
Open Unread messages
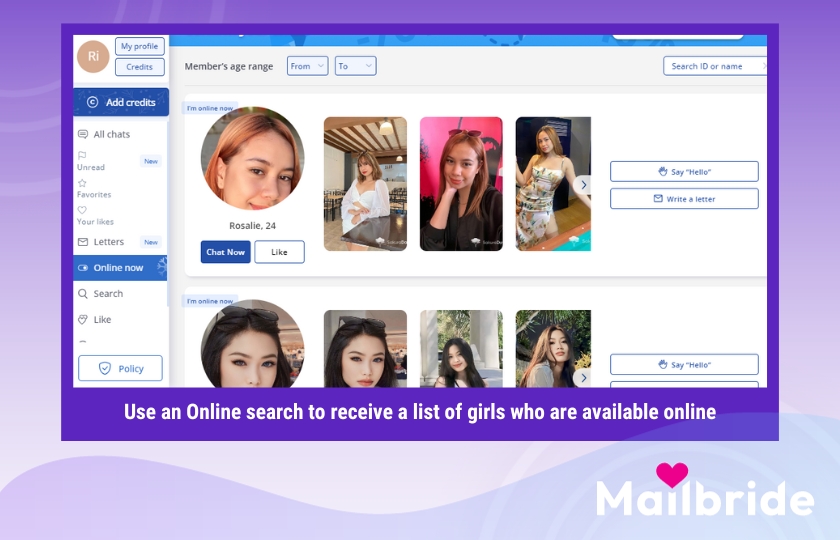(x=91, y=167)
